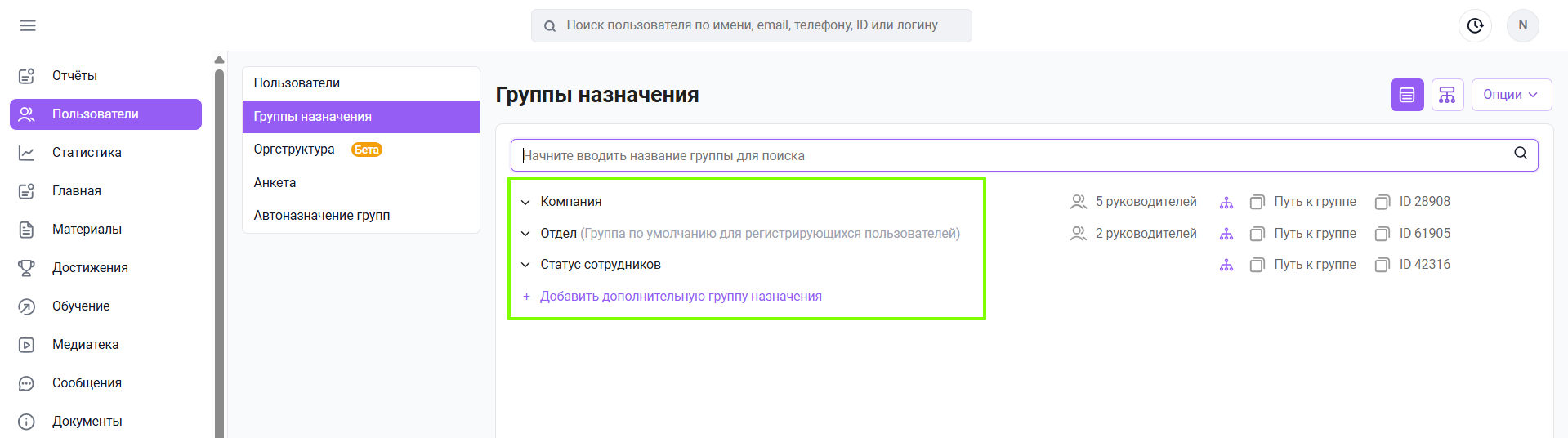Open Пользователи submenu item
Viewport: 1568px width, 438px height.
click(x=360, y=83)
